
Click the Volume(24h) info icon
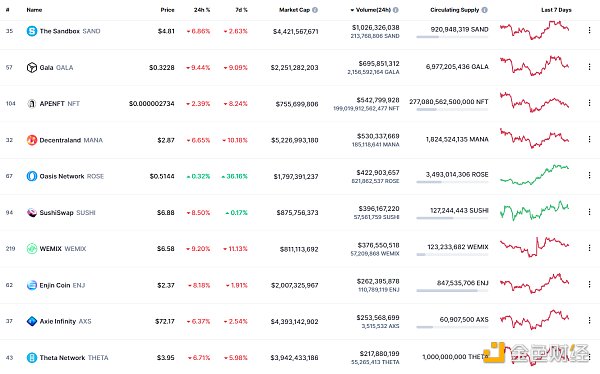coord(396,10)
